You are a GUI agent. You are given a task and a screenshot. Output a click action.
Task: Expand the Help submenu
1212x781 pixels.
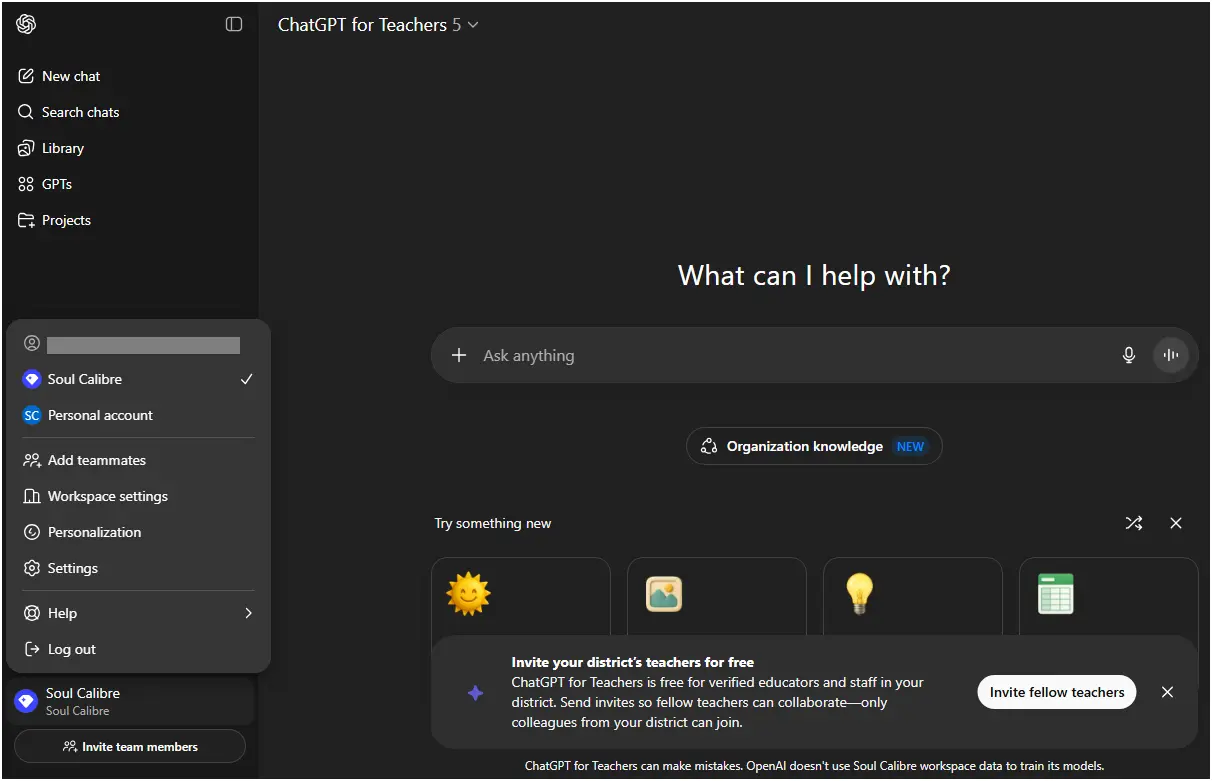(138, 613)
